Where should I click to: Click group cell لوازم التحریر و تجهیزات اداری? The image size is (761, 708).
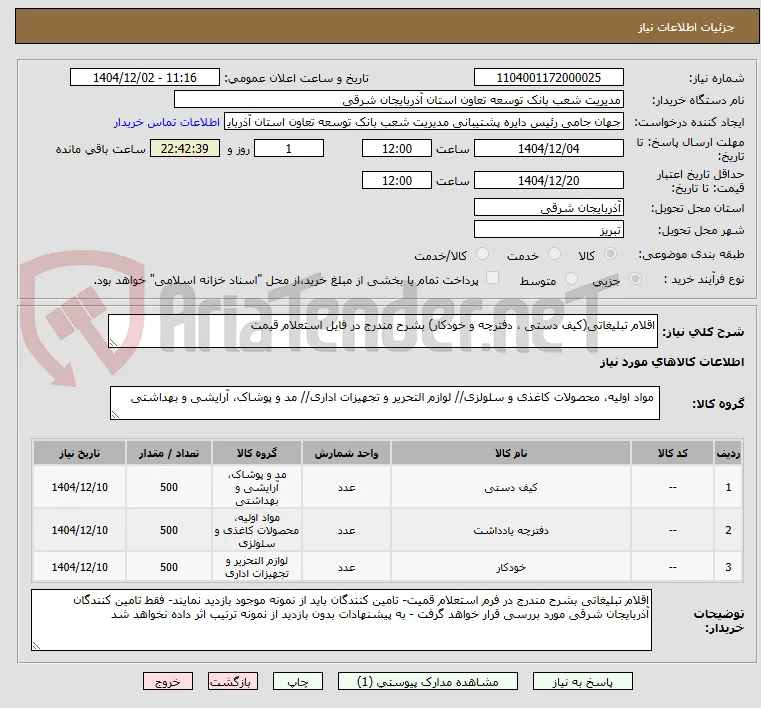point(257,567)
